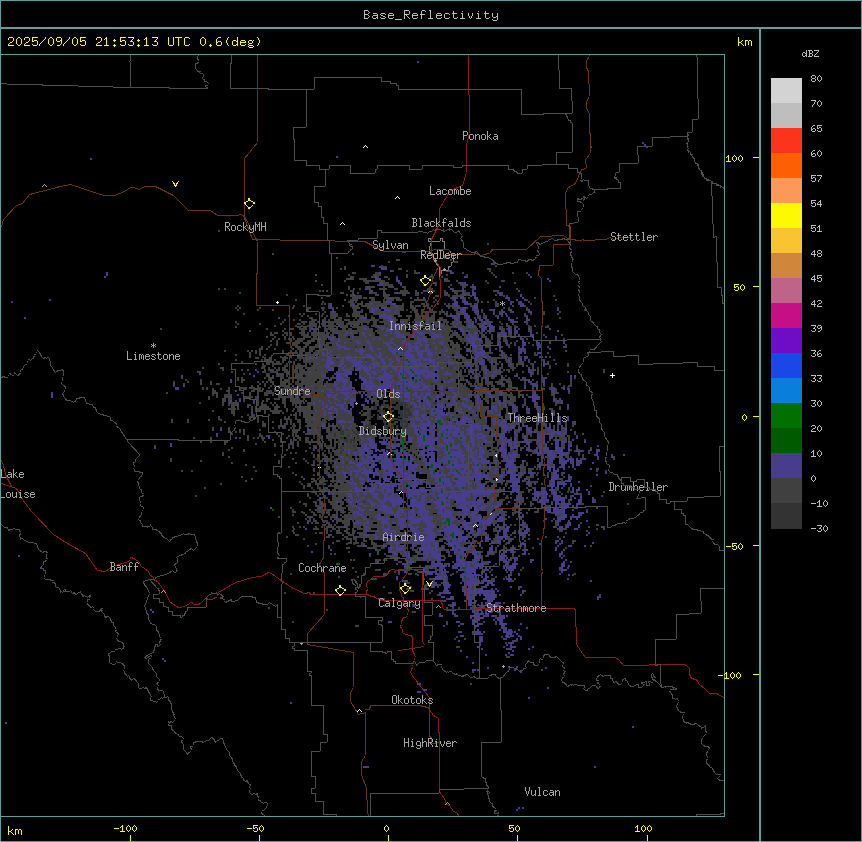Select the pink 45 dBZ legend swatch
The image size is (862, 842).
click(x=786, y=291)
